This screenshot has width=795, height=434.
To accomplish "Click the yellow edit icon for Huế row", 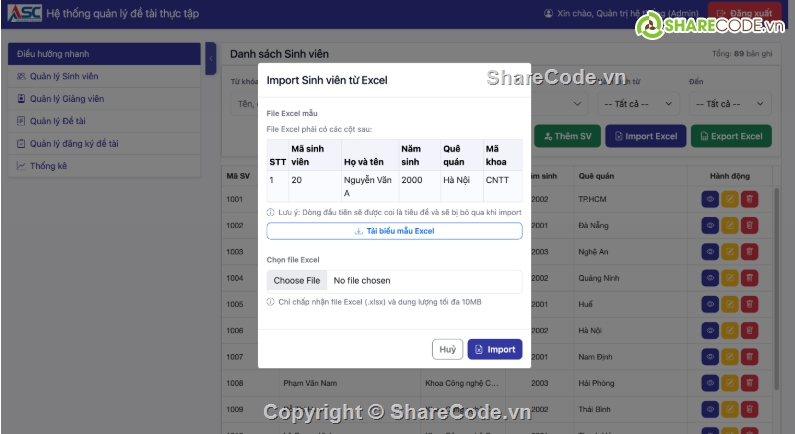I will (x=731, y=304).
